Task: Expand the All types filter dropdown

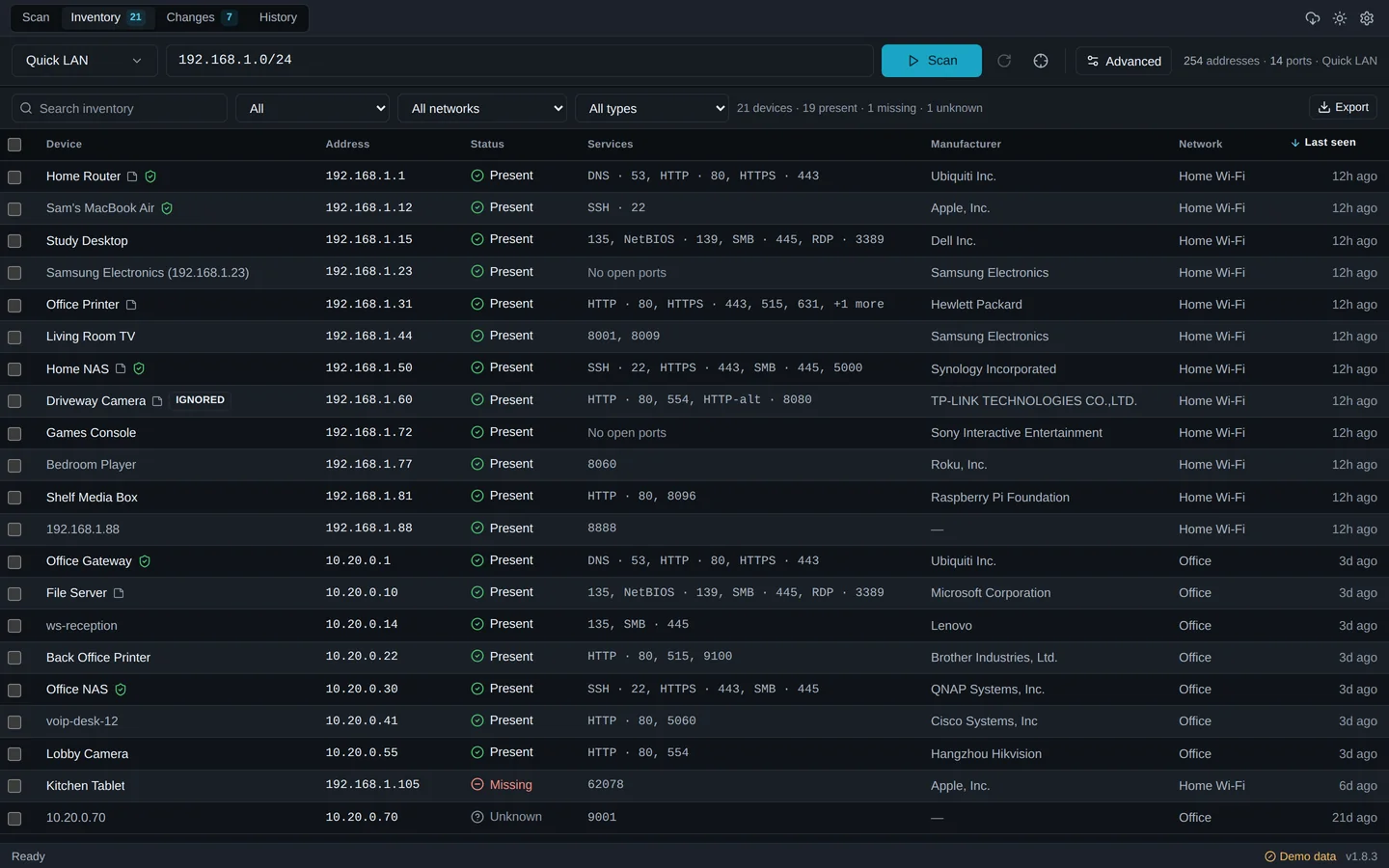Action: (653, 108)
